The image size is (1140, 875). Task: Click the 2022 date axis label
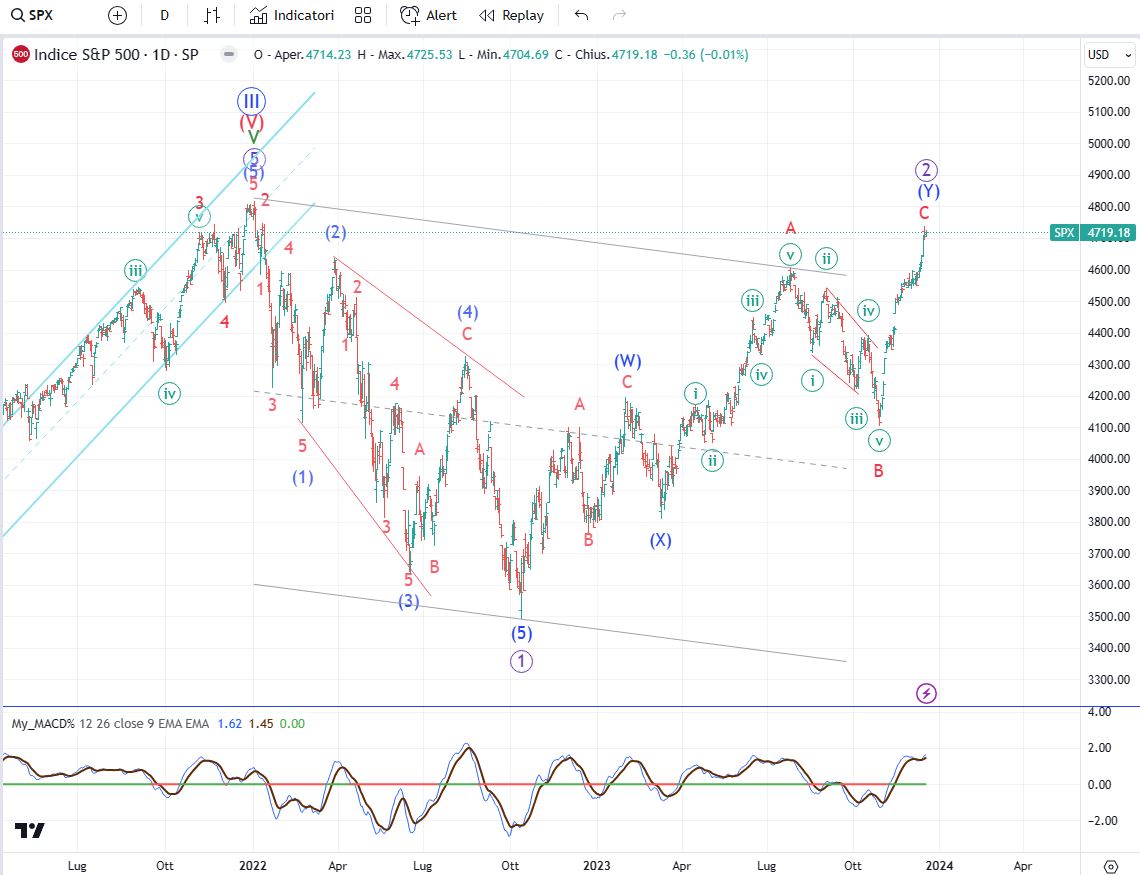(x=253, y=866)
